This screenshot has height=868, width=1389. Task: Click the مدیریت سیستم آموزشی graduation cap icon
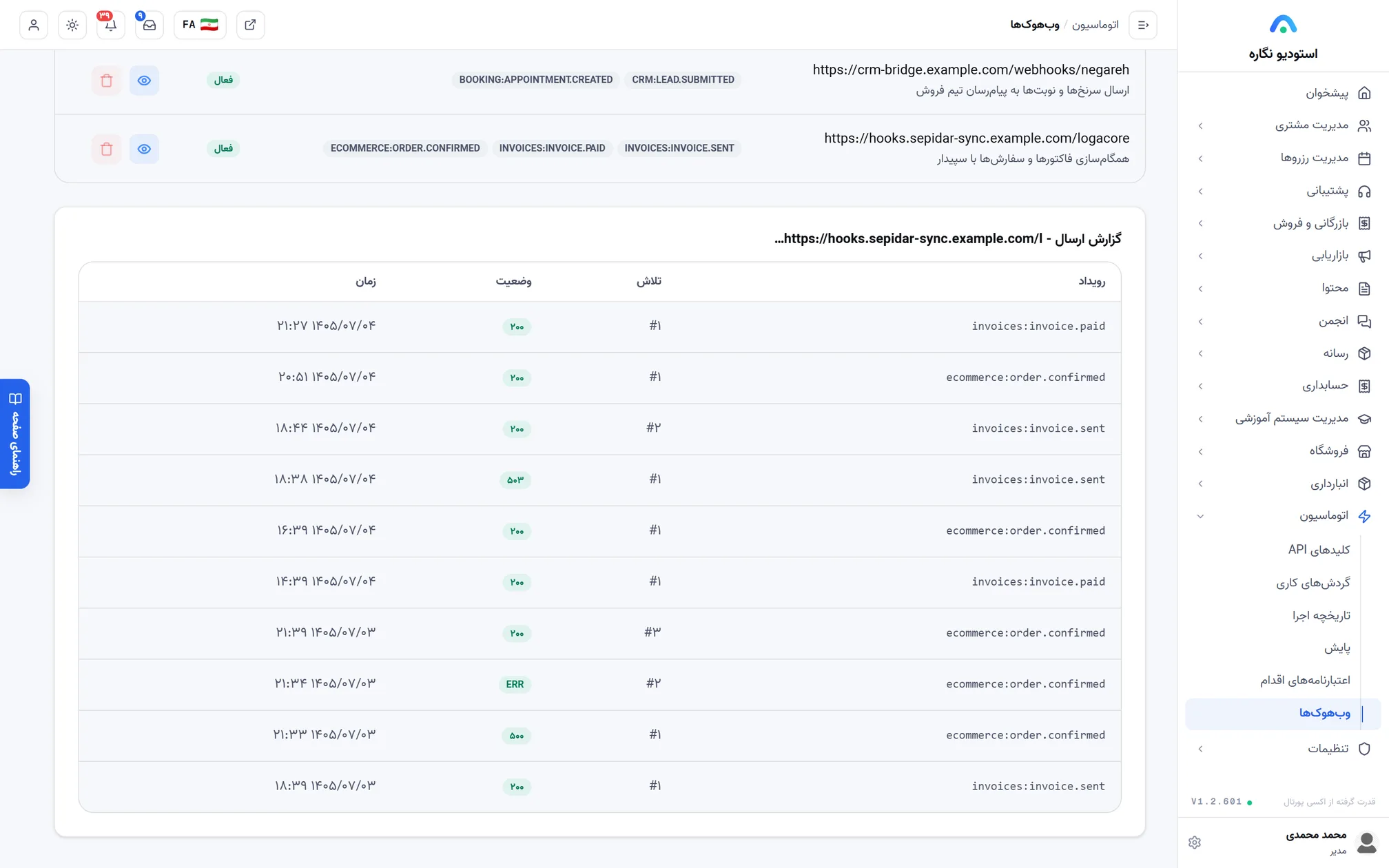pos(1364,419)
